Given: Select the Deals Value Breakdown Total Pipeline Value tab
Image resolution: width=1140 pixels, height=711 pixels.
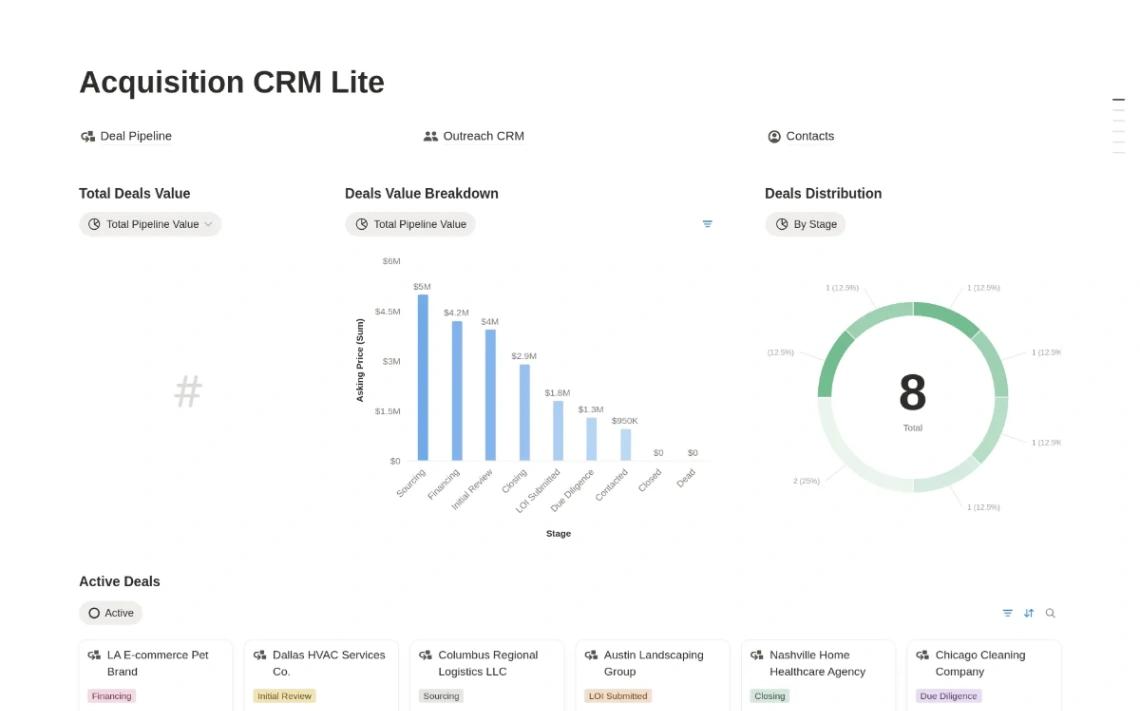Looking at the screenshot, I should [410, 224].
